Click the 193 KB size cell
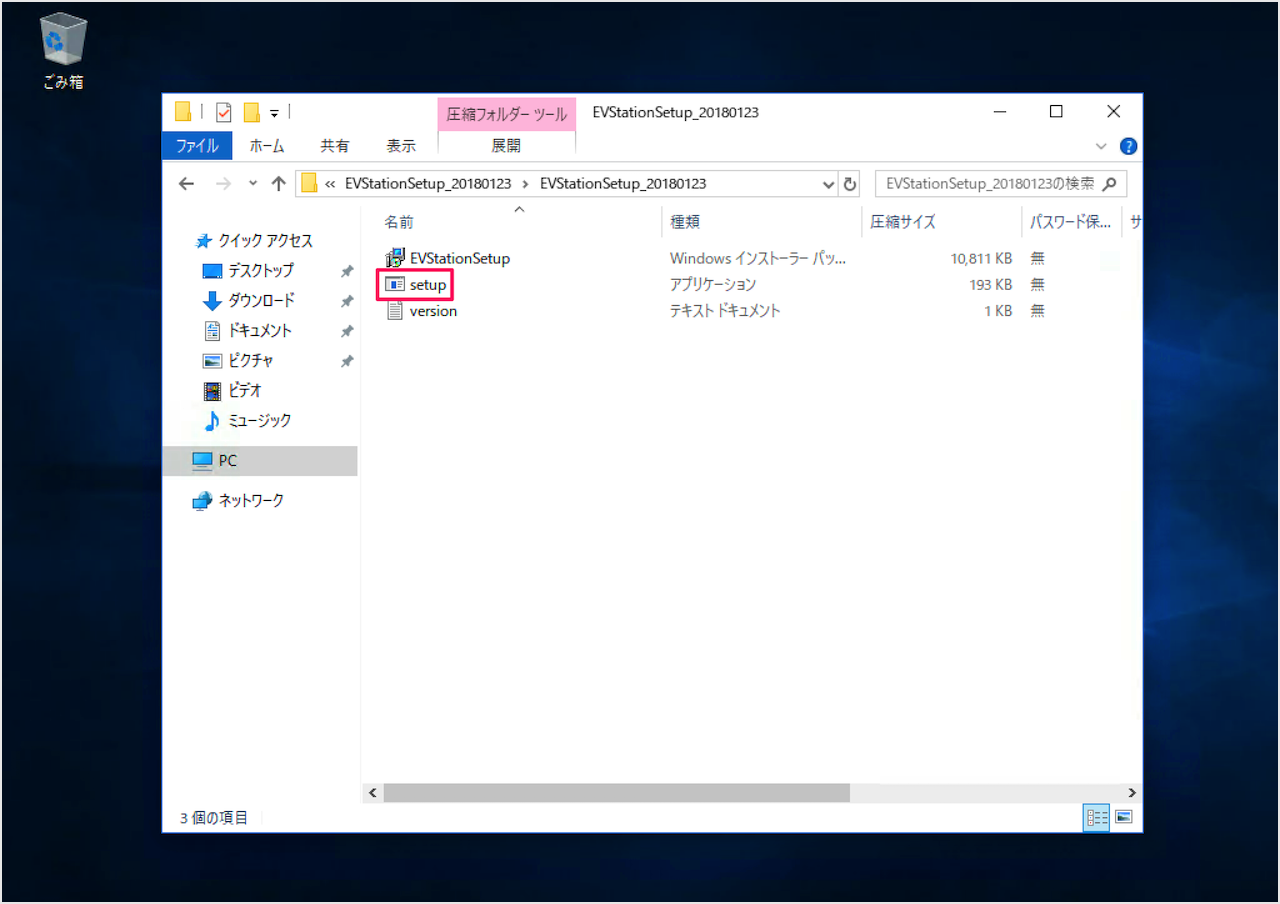 click(x=990, y=285)
